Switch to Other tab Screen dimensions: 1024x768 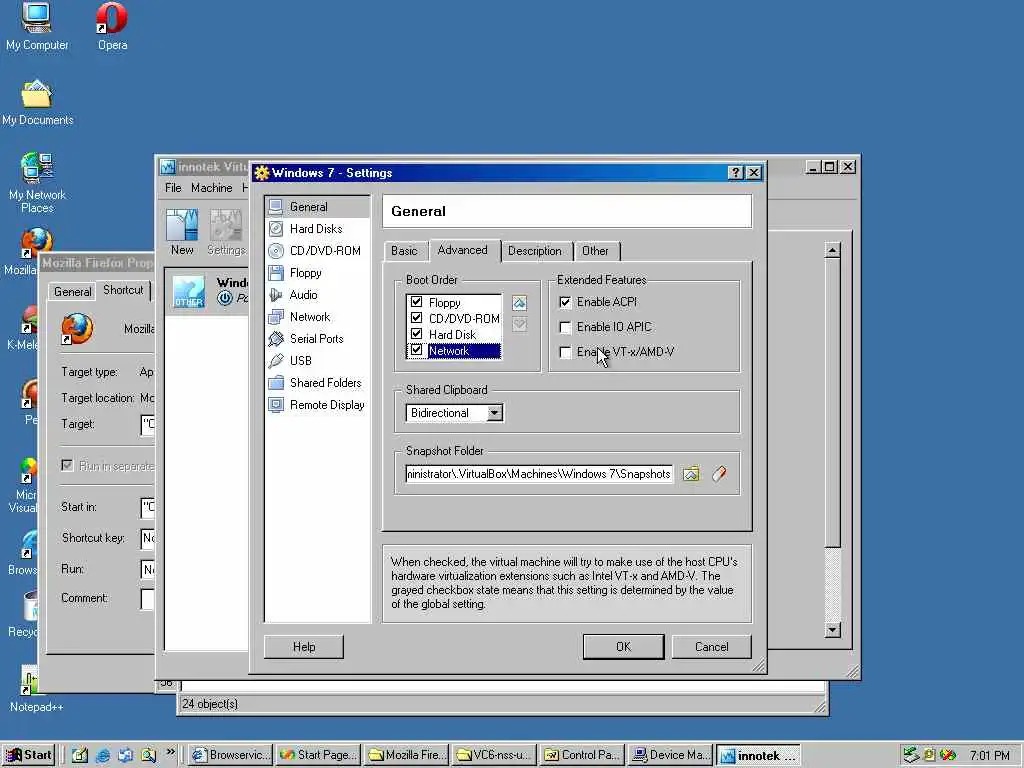click(x=595, y=251)
